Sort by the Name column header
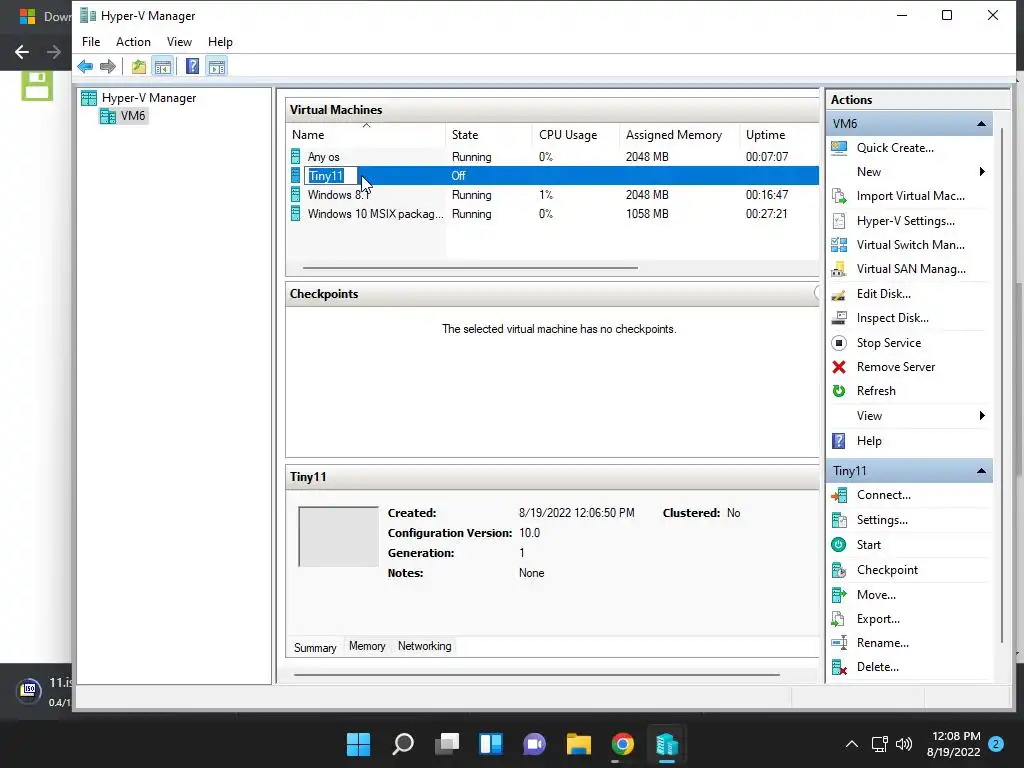Image resolution: width=1024 pixels, height=768 pixels. [366, 135]
